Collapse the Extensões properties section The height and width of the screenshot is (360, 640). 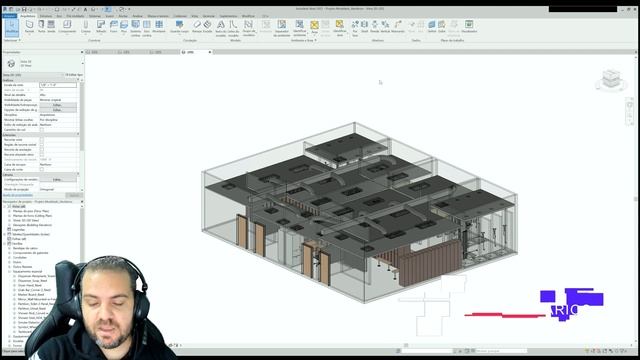pyautogui.click(x=78, y=135)
